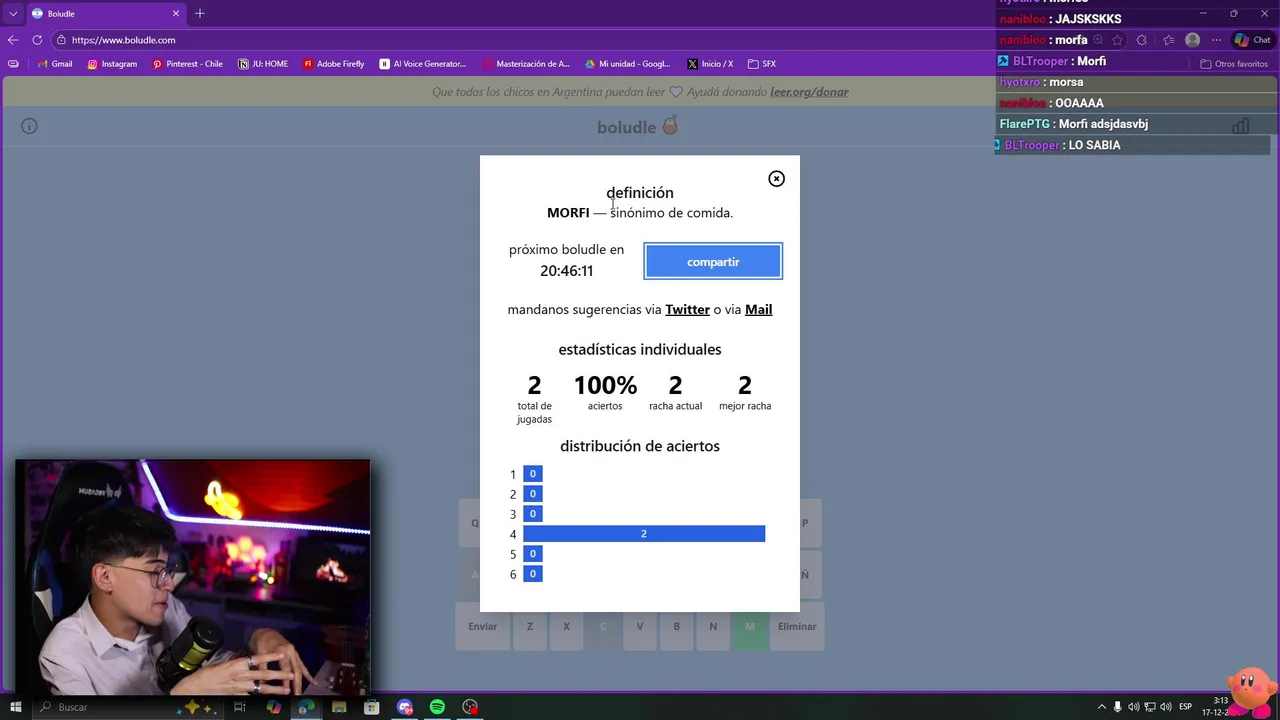Click the microphone tray icon

1118,707
